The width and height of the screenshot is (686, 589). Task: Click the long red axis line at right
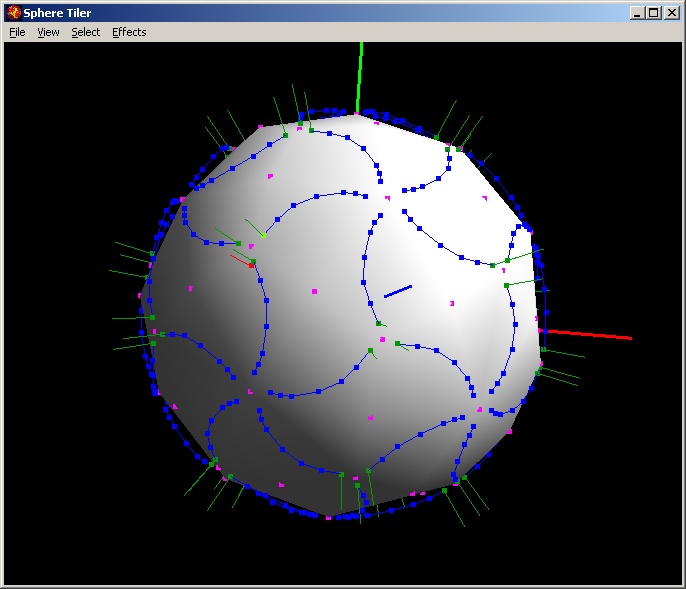pos(590,334)
